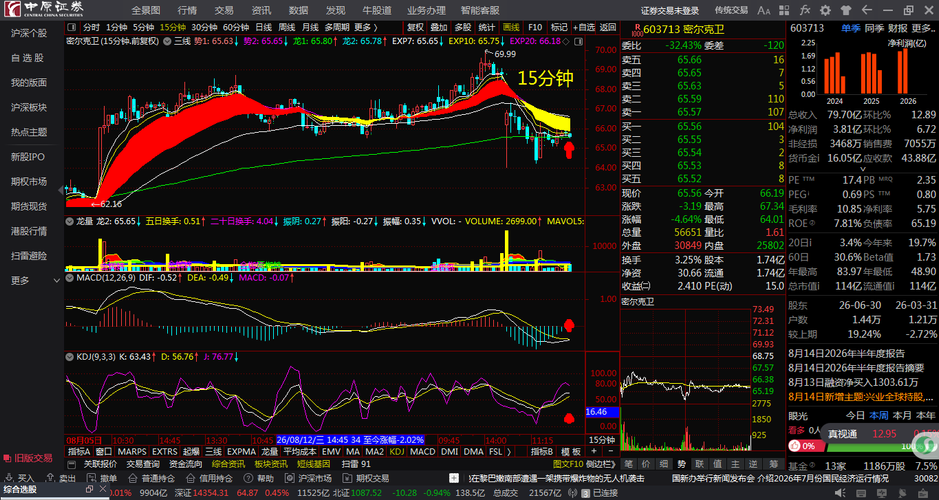Screen dimensions: 939x500
Task: Open the 指标A indicator group dropdown
Action: [x=78, y=451]
